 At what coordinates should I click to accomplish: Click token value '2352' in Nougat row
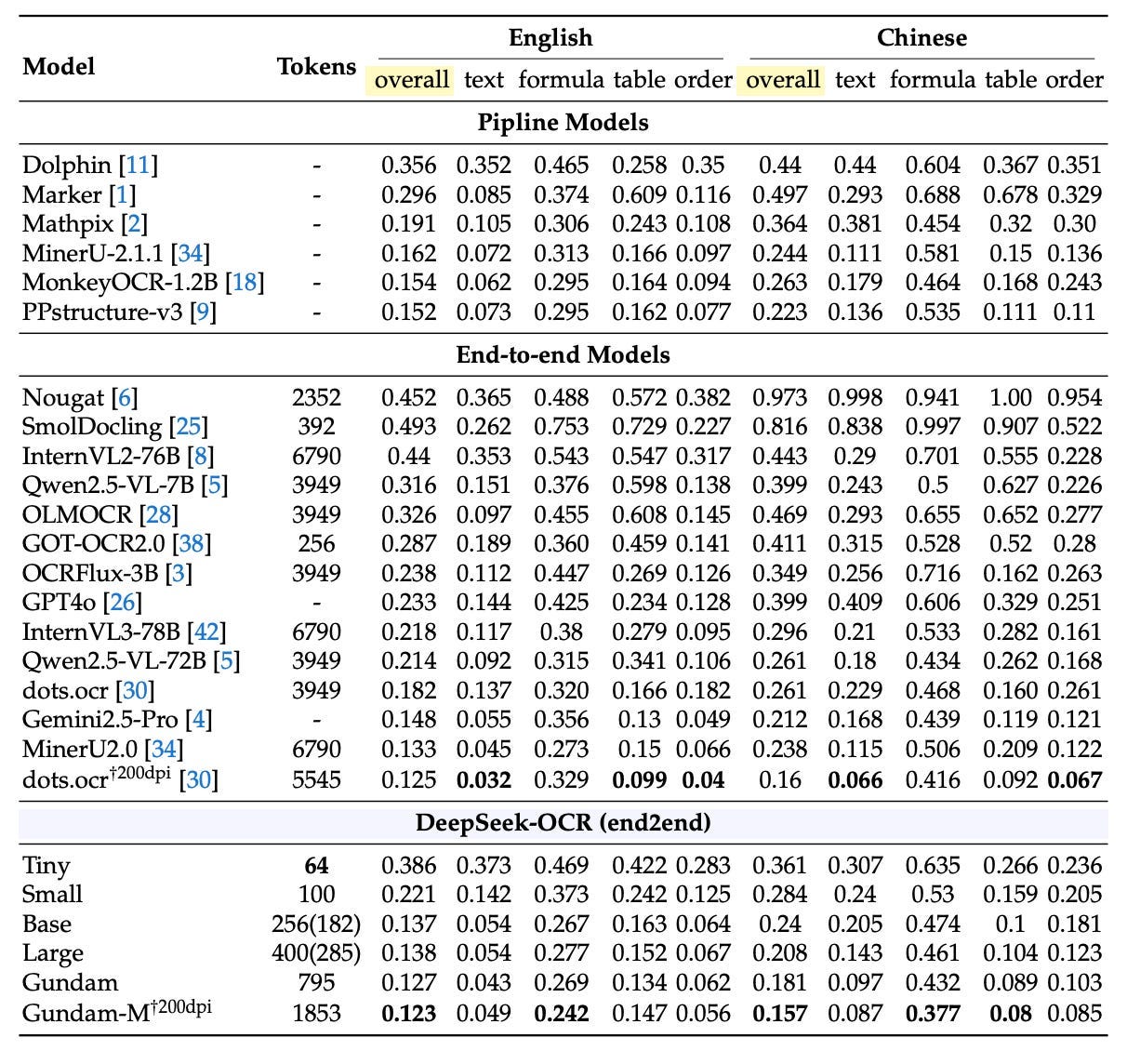point(316,399)
